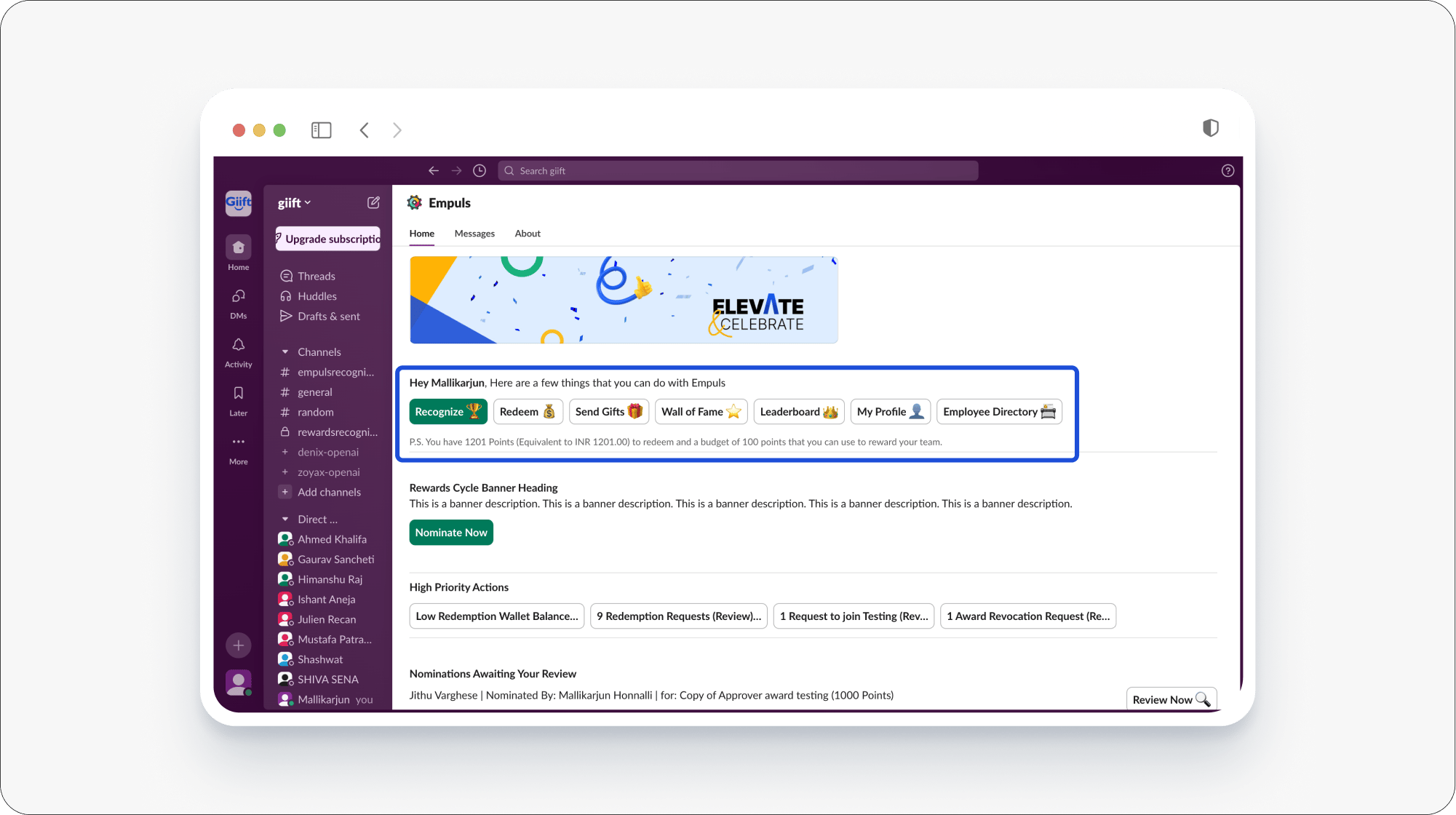
Task: Open 1 Request to join Testing
Action: click(x=854, y=616)
